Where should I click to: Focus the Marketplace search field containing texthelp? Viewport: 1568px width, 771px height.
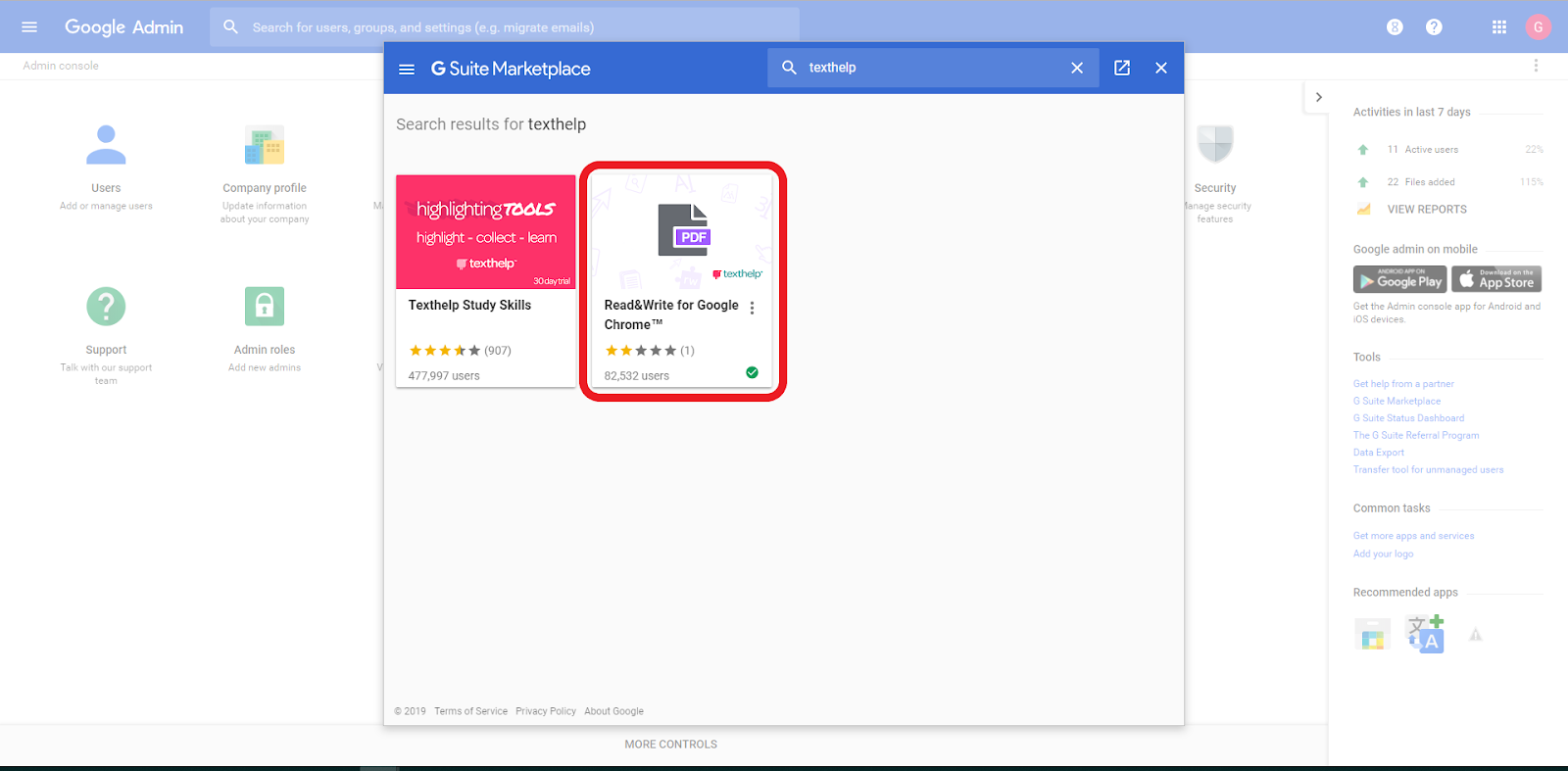[933, 68]
